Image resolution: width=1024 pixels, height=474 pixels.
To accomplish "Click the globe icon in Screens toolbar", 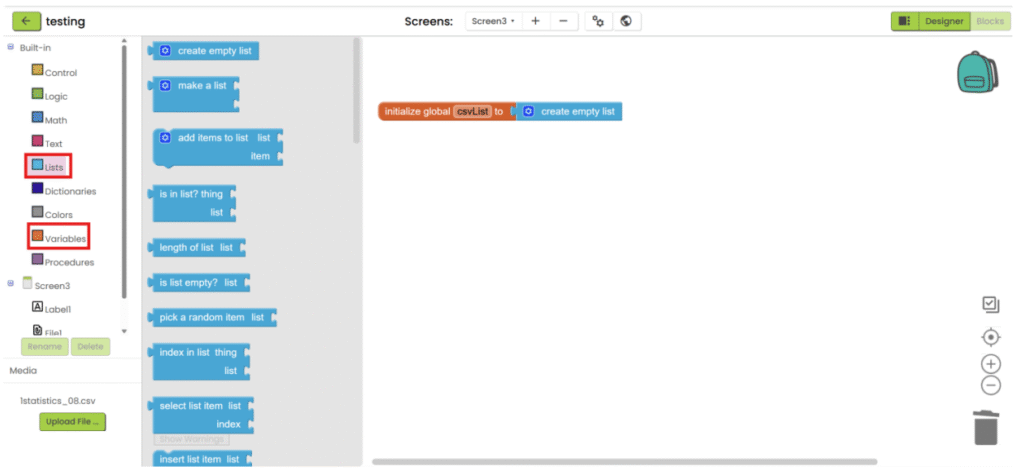I will click(626, 21).
